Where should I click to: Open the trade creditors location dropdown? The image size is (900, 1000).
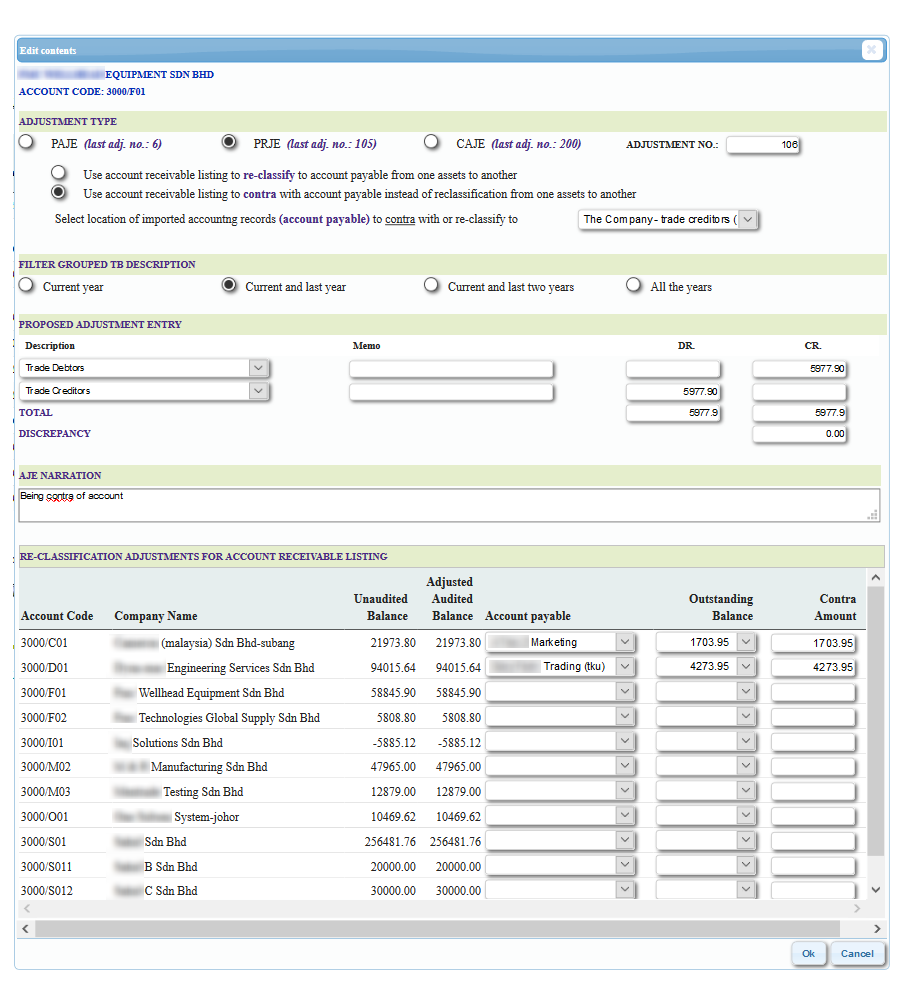point(747,219)
